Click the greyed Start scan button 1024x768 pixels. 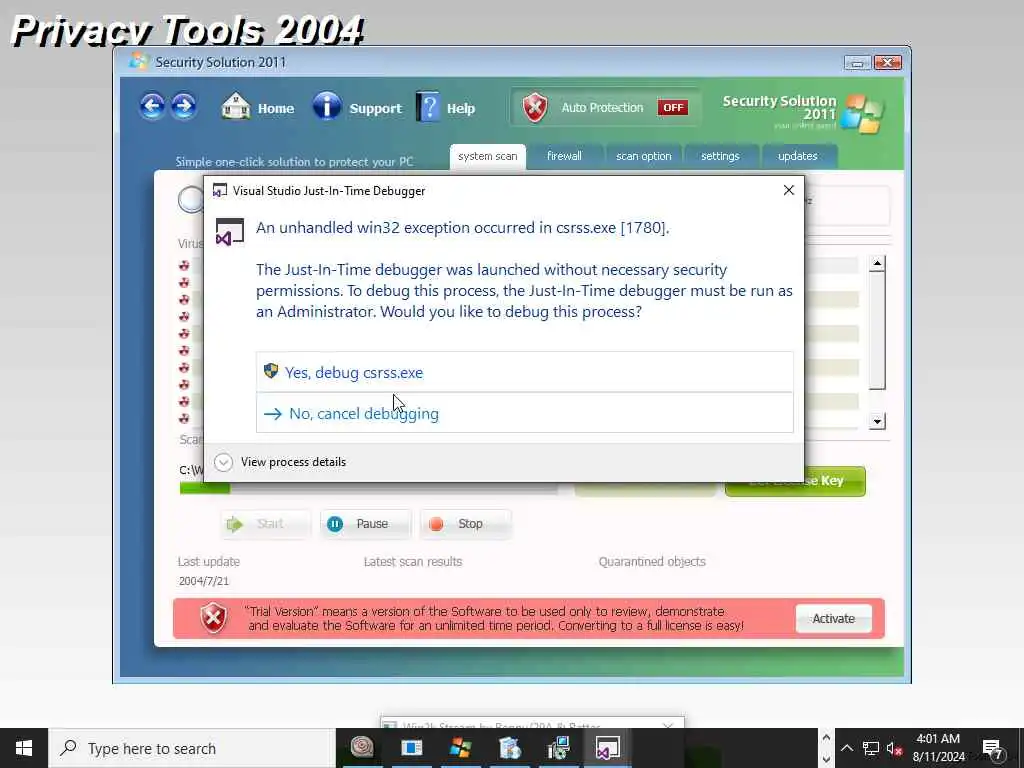[265, 524]
